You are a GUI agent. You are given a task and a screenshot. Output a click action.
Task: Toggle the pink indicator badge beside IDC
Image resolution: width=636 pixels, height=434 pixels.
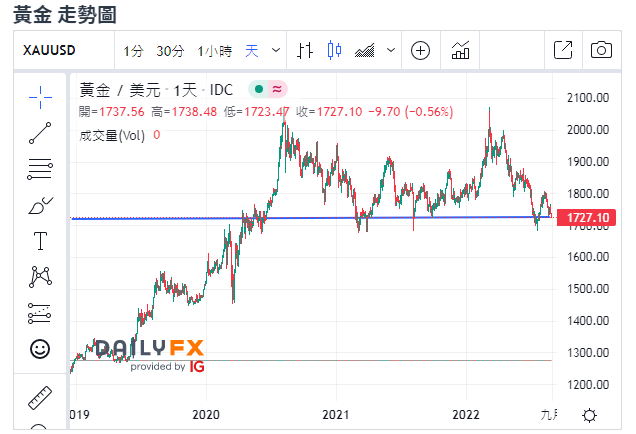(x=274, y=88)
